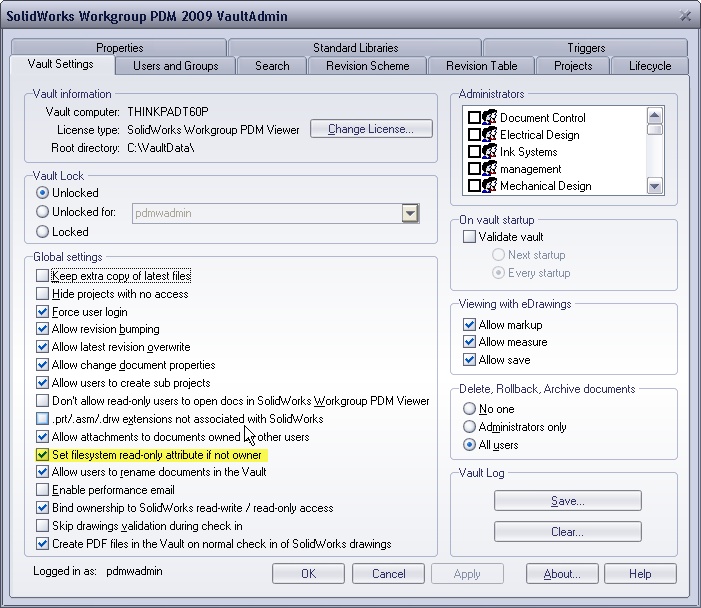Uncheck Allow markup for eDrawings
Screen dimensions: 701x608
469,325
